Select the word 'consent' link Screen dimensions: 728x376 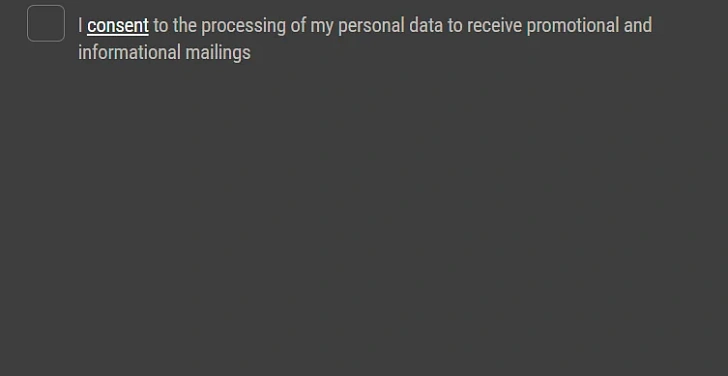[118, 26]
